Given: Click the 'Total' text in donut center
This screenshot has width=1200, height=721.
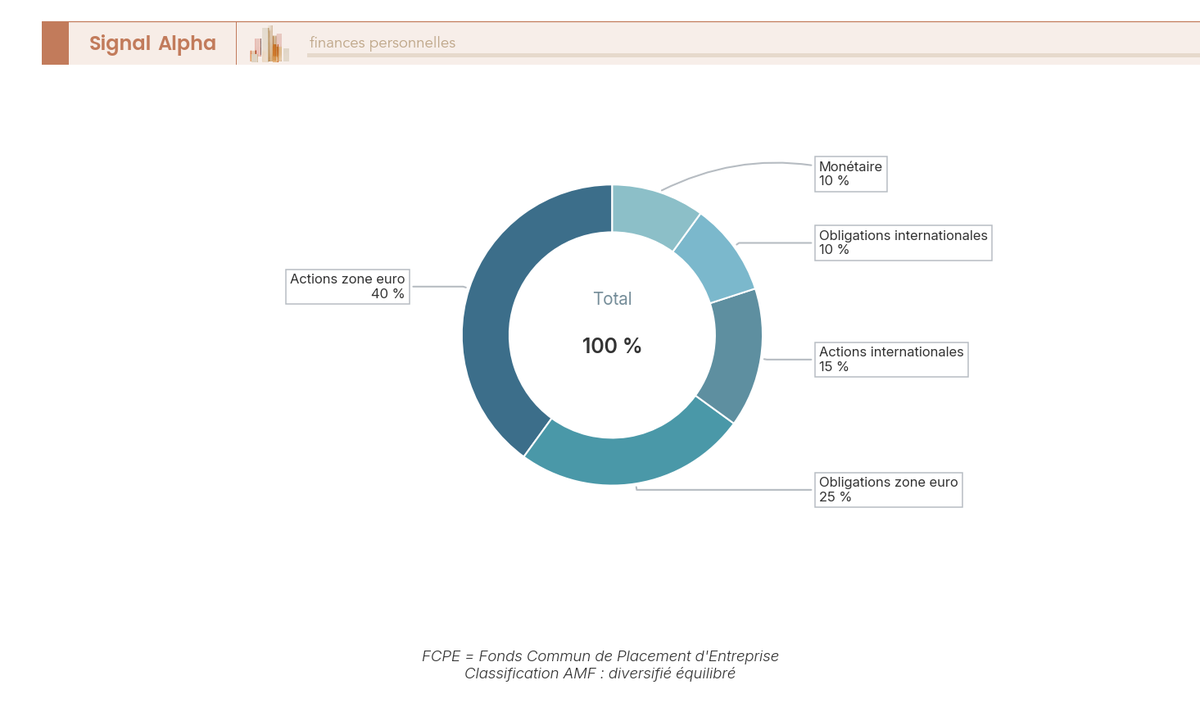Looking at the screenshot, I should pos(612,298).
